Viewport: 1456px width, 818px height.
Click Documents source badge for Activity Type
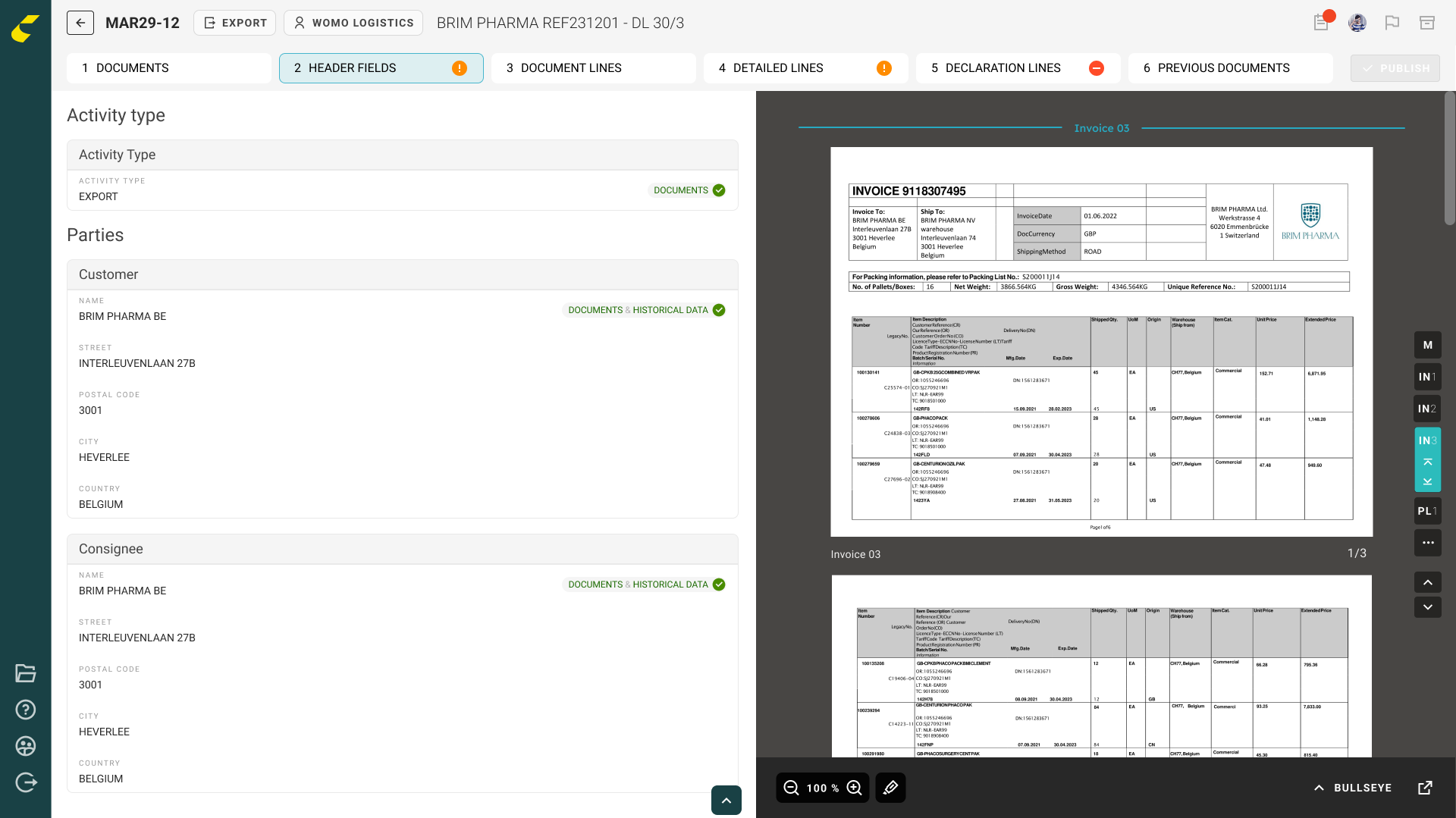pyautogui.click(x=689, y=190)
